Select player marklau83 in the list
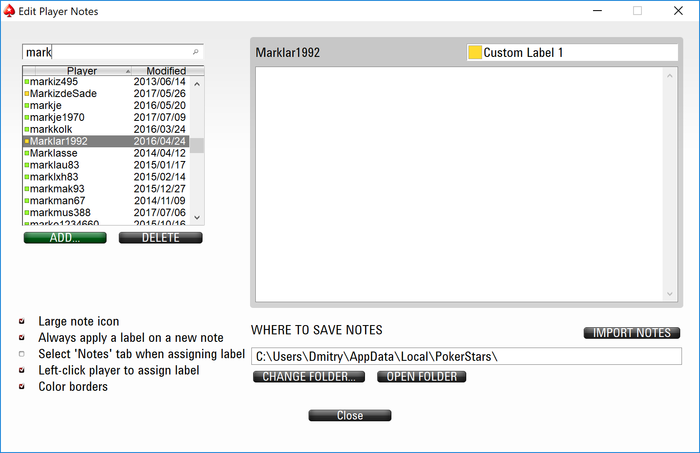This screenshot has width=700, height=453. coord(106,165)
